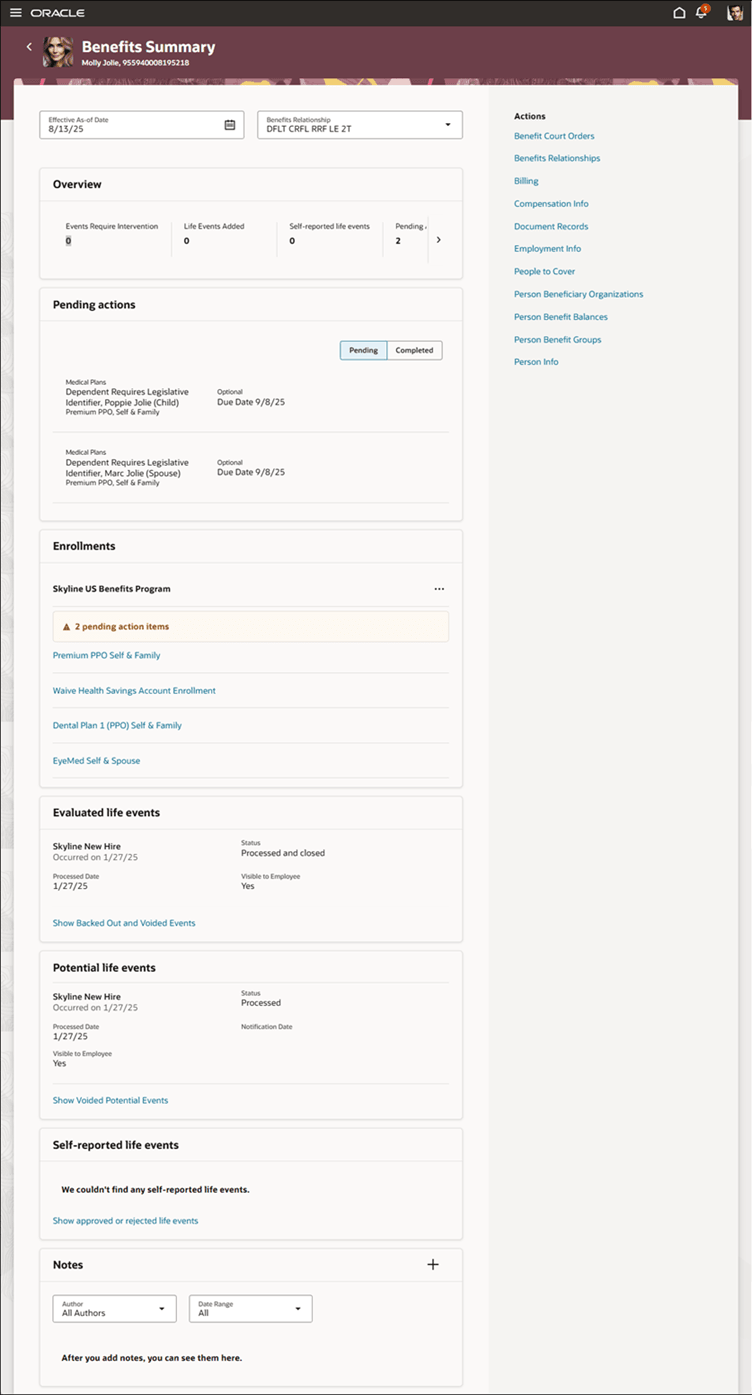Click the home icon in the header

[679, 13]
